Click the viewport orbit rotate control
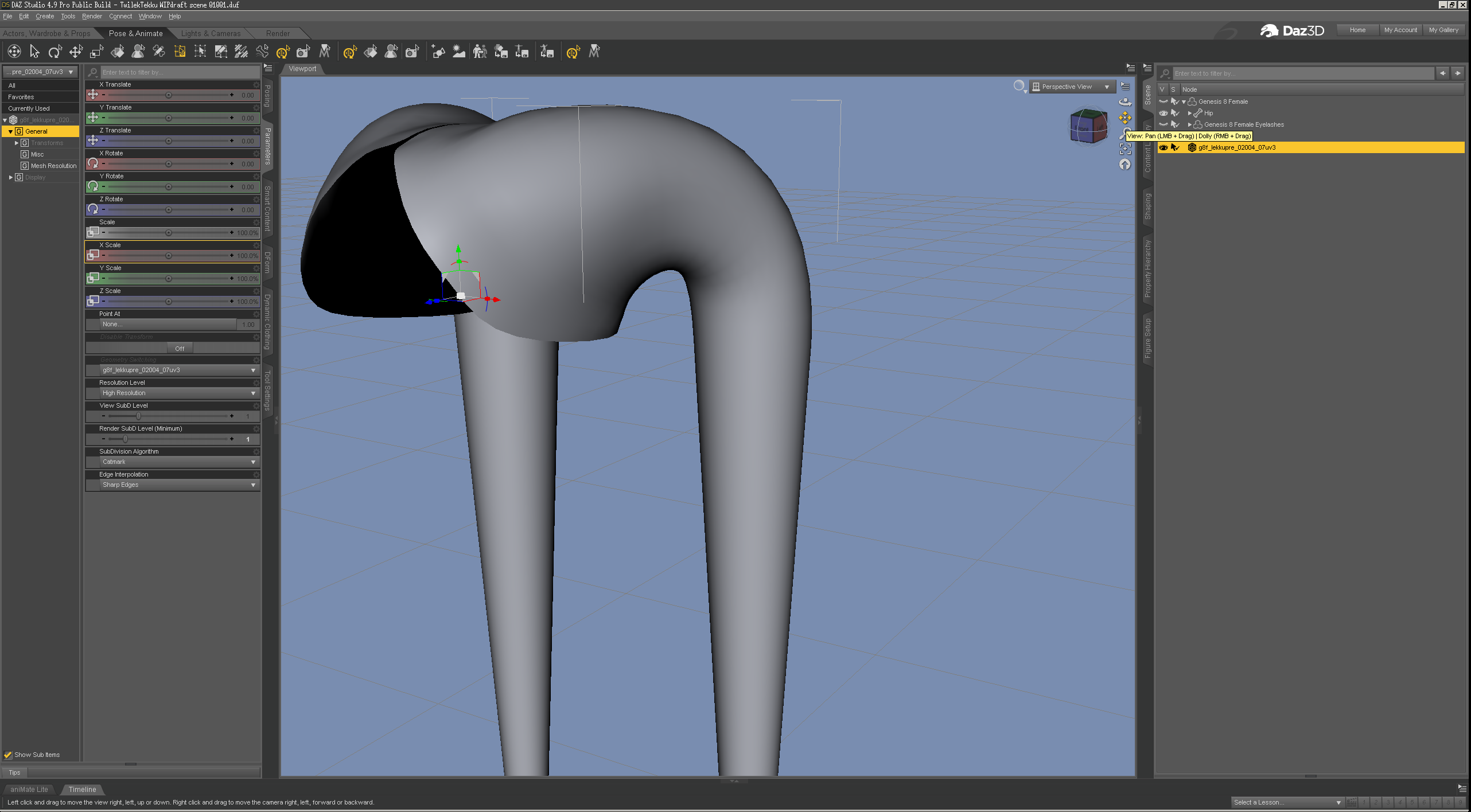 pyautogui.click(x=1125, y=102)
